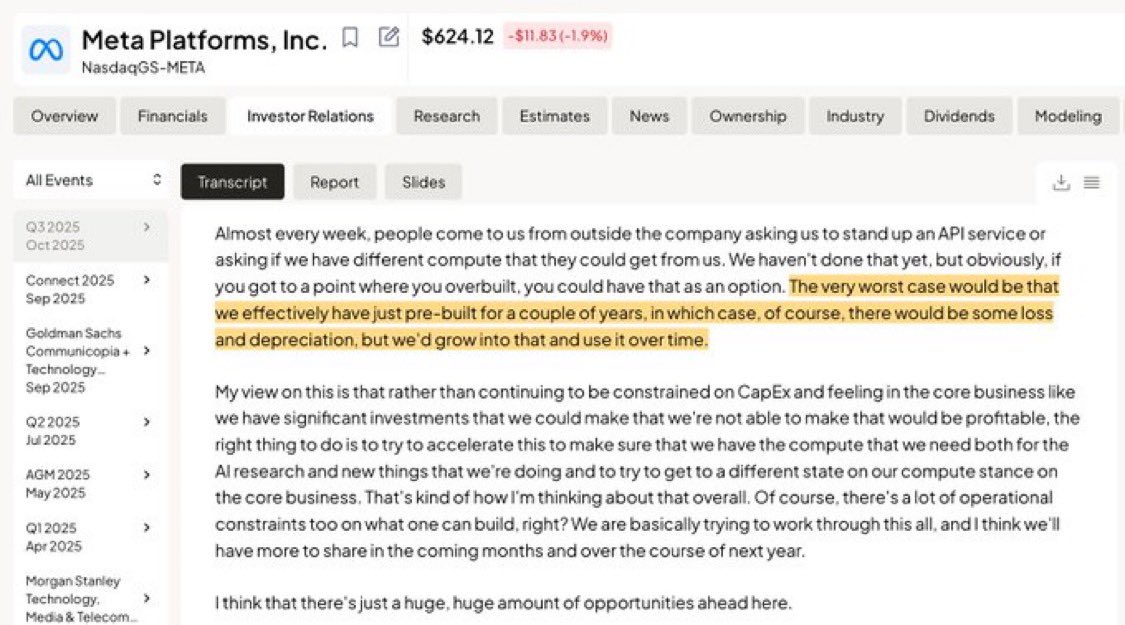Show the Slides view
1125x625 pixels.
(423, 182)
